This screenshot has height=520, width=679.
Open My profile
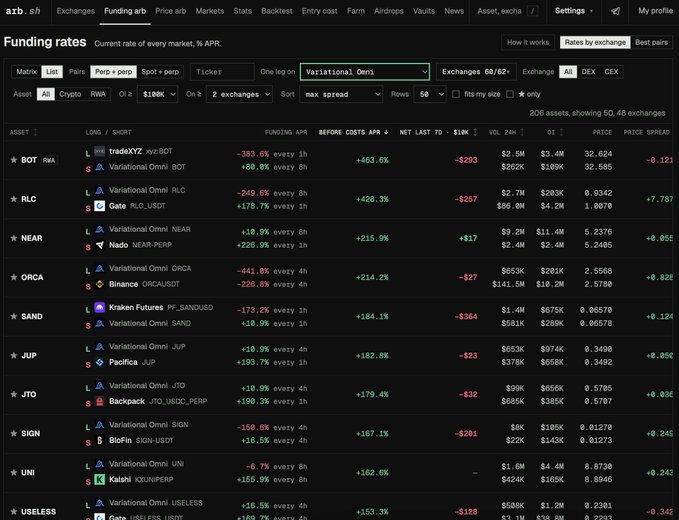tap(655, 11)
